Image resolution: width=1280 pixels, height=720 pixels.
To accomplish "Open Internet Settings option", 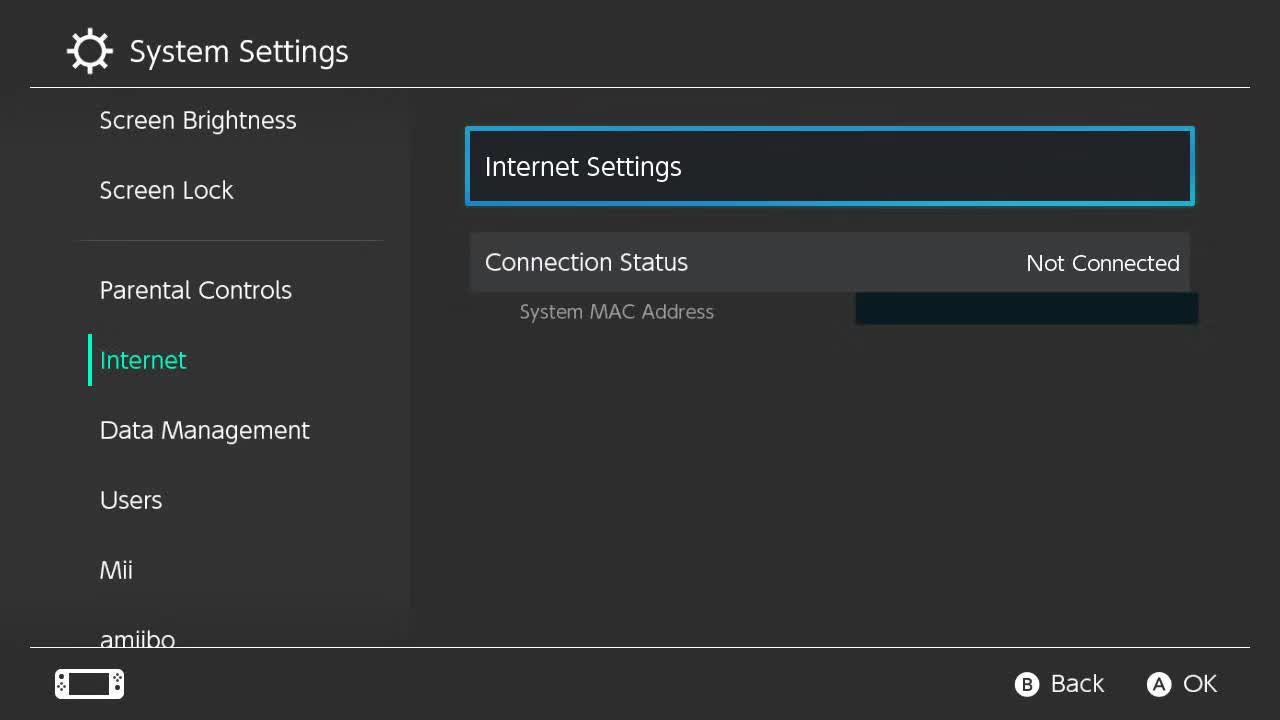I will pyautogui.click(x=830, y=167).
